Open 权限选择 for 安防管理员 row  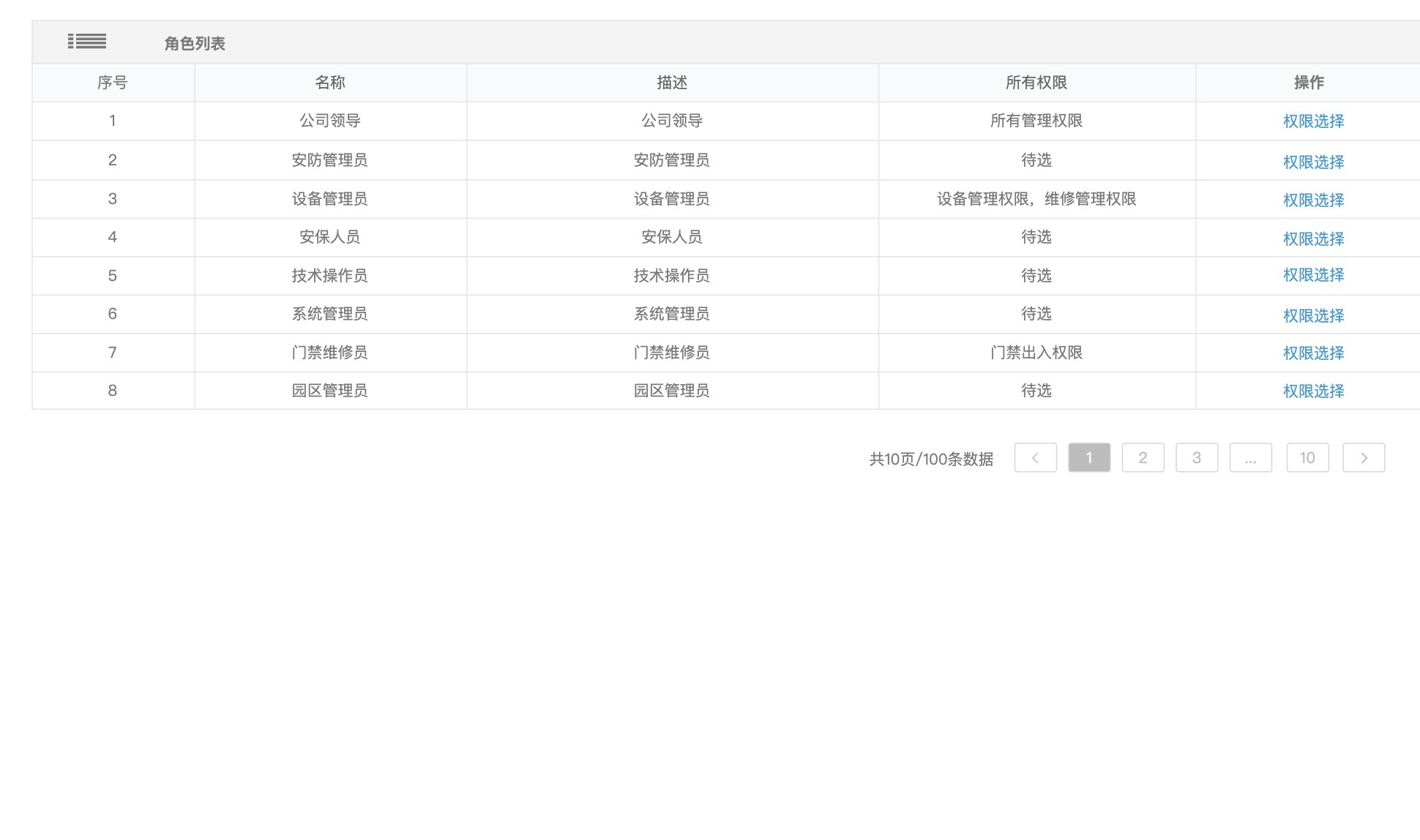click(1313, 162)
